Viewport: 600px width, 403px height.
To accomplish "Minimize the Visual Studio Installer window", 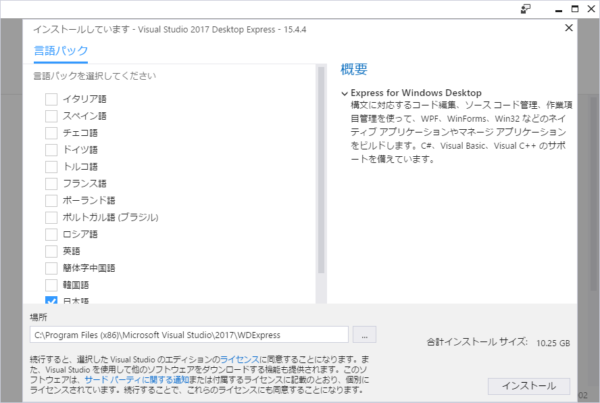I will [x=559, y=9].
